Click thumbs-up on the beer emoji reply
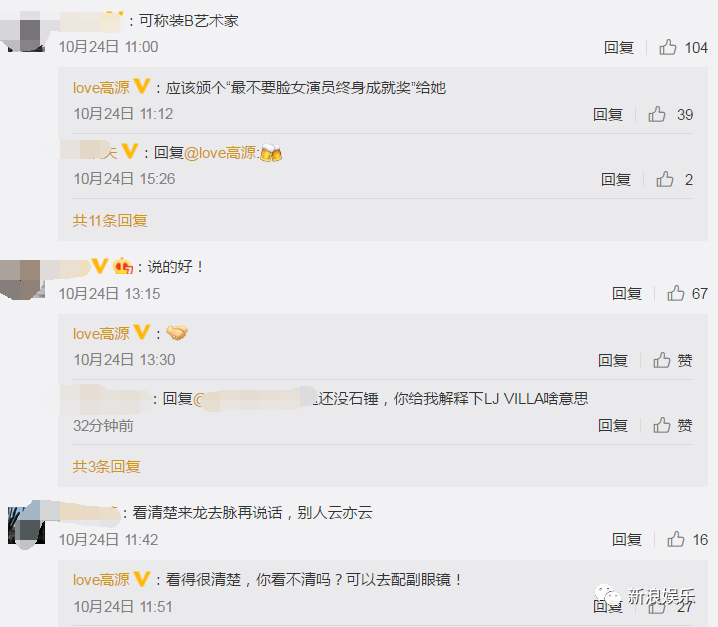 click(664, 179)
